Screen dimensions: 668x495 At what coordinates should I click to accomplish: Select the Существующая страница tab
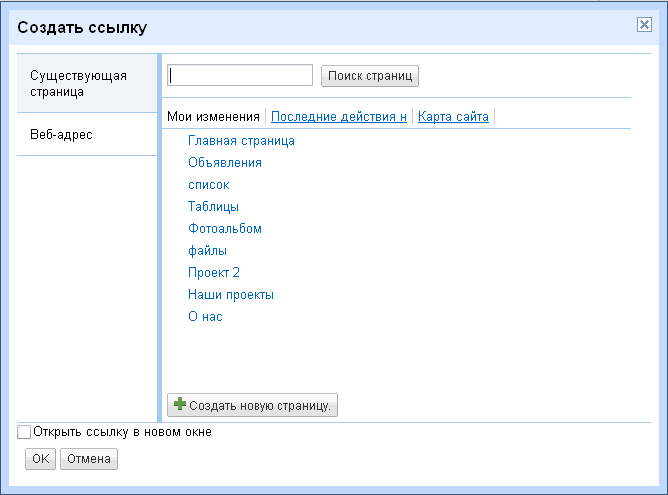(87, 83)
